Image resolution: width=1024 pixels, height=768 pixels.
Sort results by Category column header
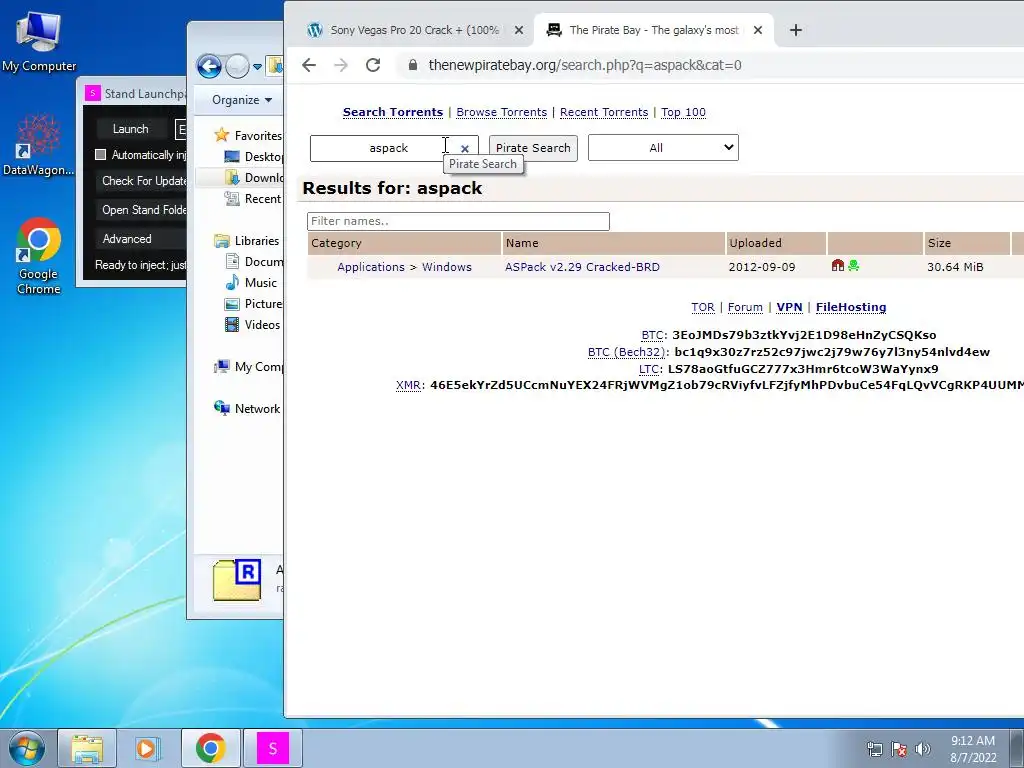(404, 243)
